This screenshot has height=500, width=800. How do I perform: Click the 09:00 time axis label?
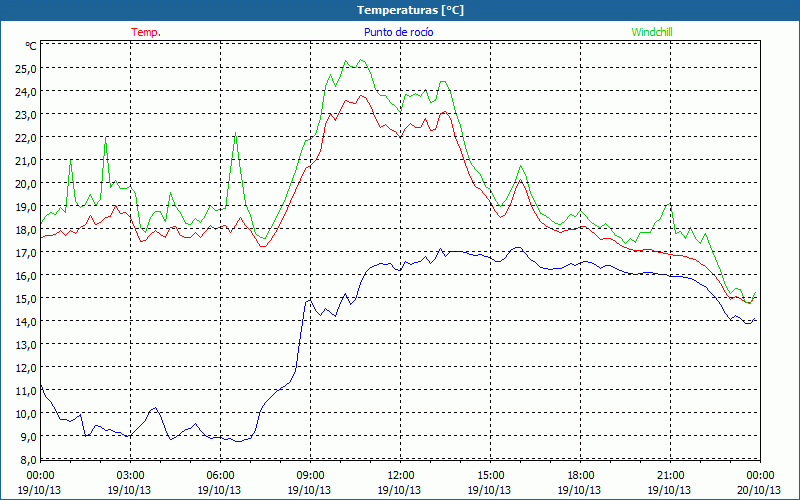[310, 476]
